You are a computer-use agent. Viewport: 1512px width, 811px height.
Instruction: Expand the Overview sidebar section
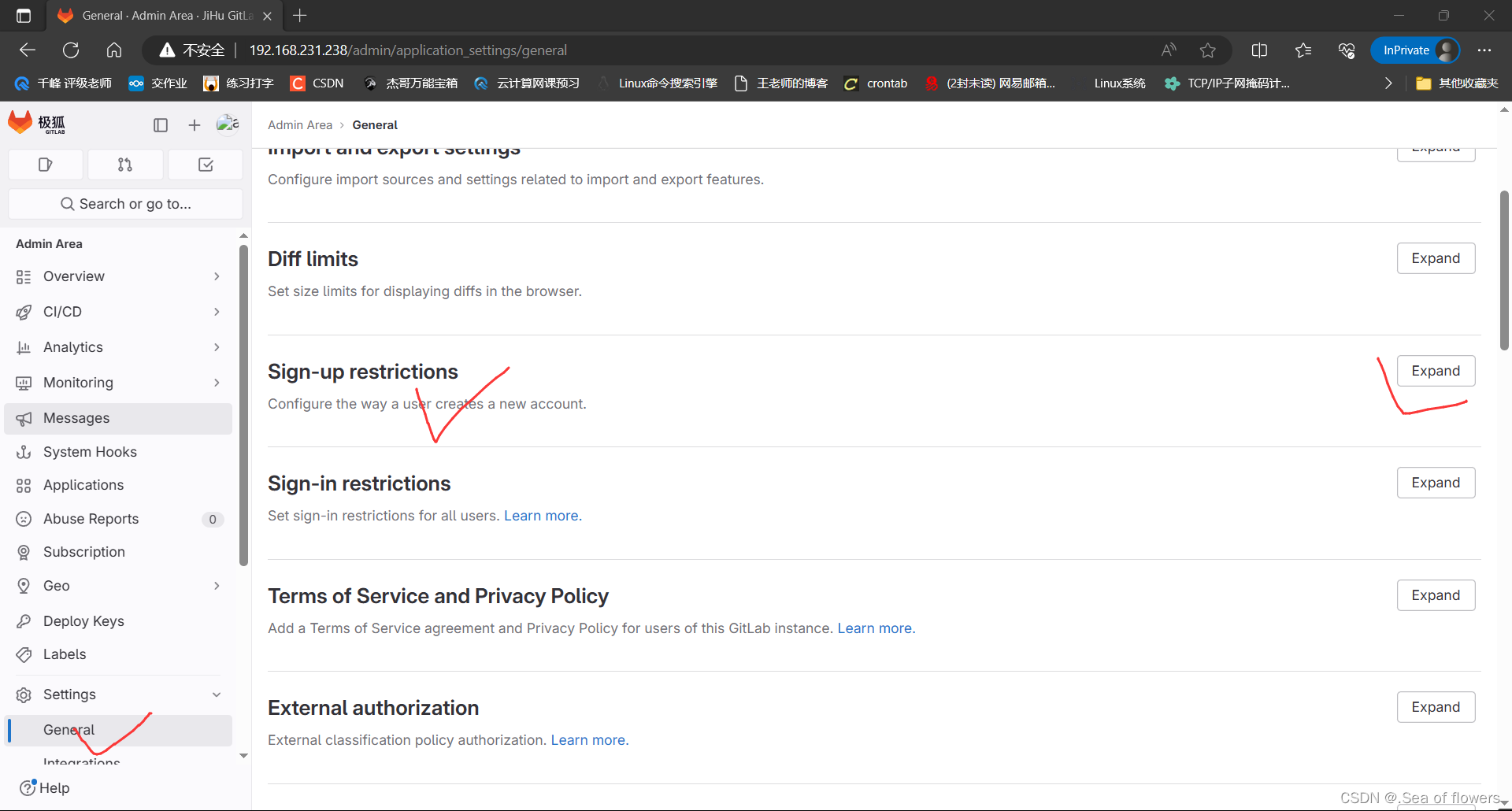pyautogui.click(x=118, y=276)
